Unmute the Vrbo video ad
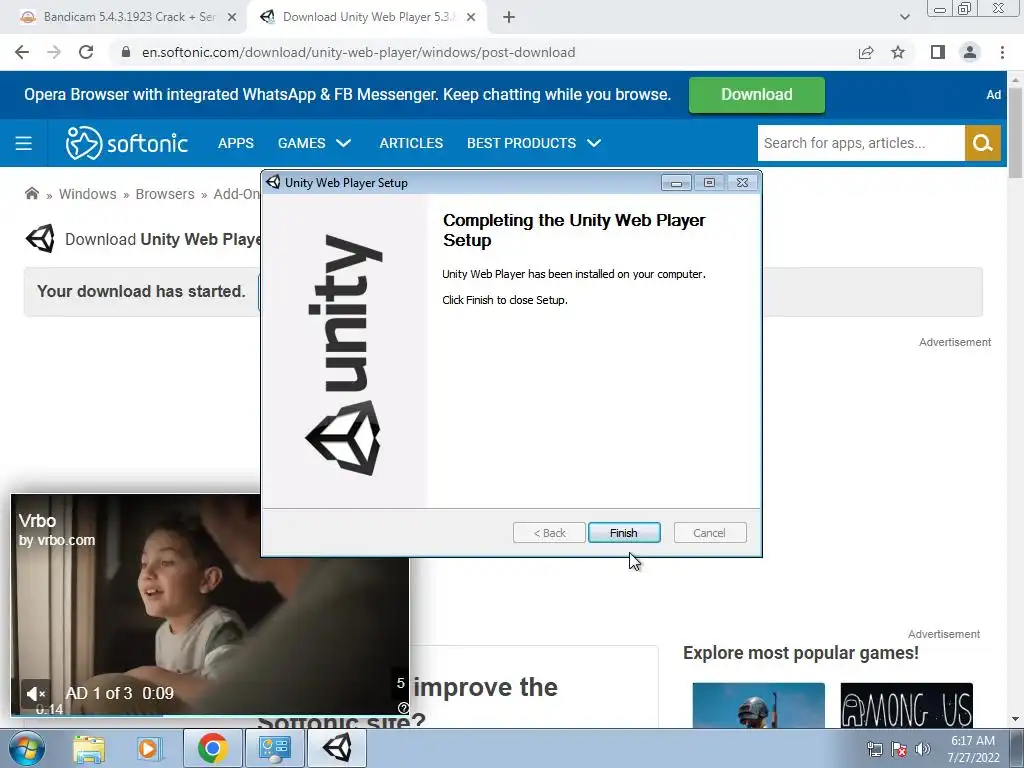Screen dimensions: 1024x768 coord(36,694)
